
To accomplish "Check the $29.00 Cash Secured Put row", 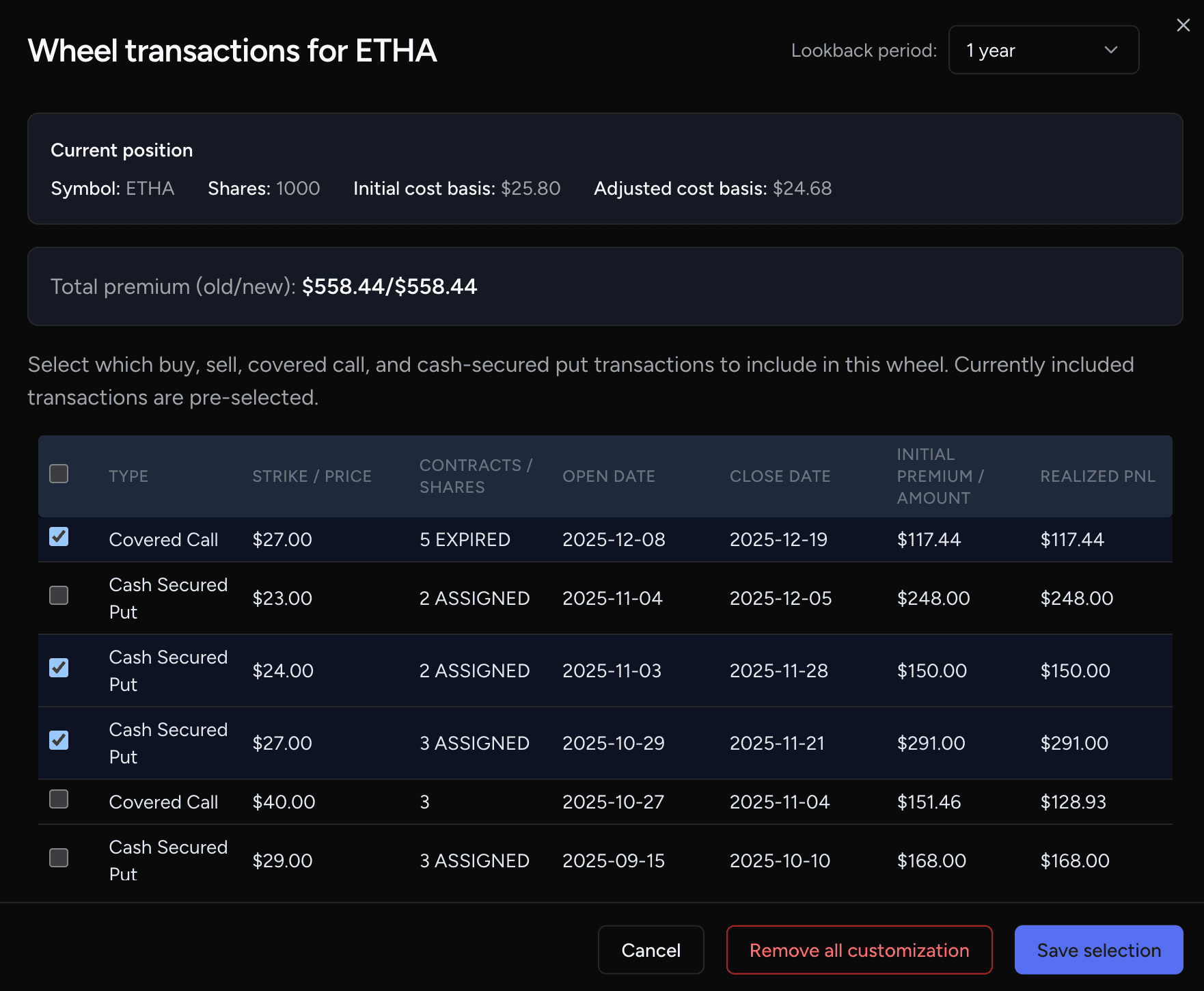I will point(59,858).
